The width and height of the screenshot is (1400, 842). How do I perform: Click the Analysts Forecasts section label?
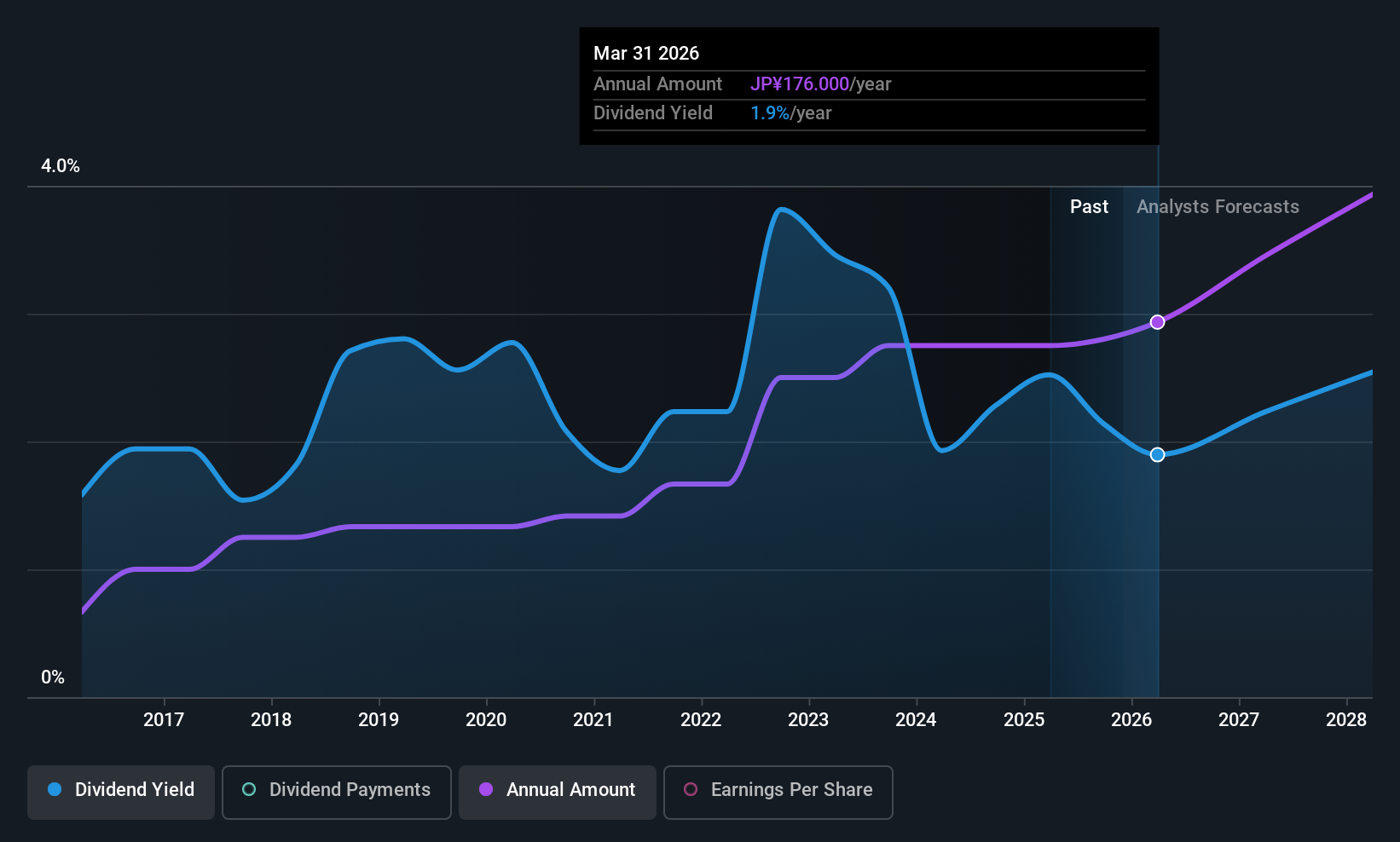(x=1218, y=207)
